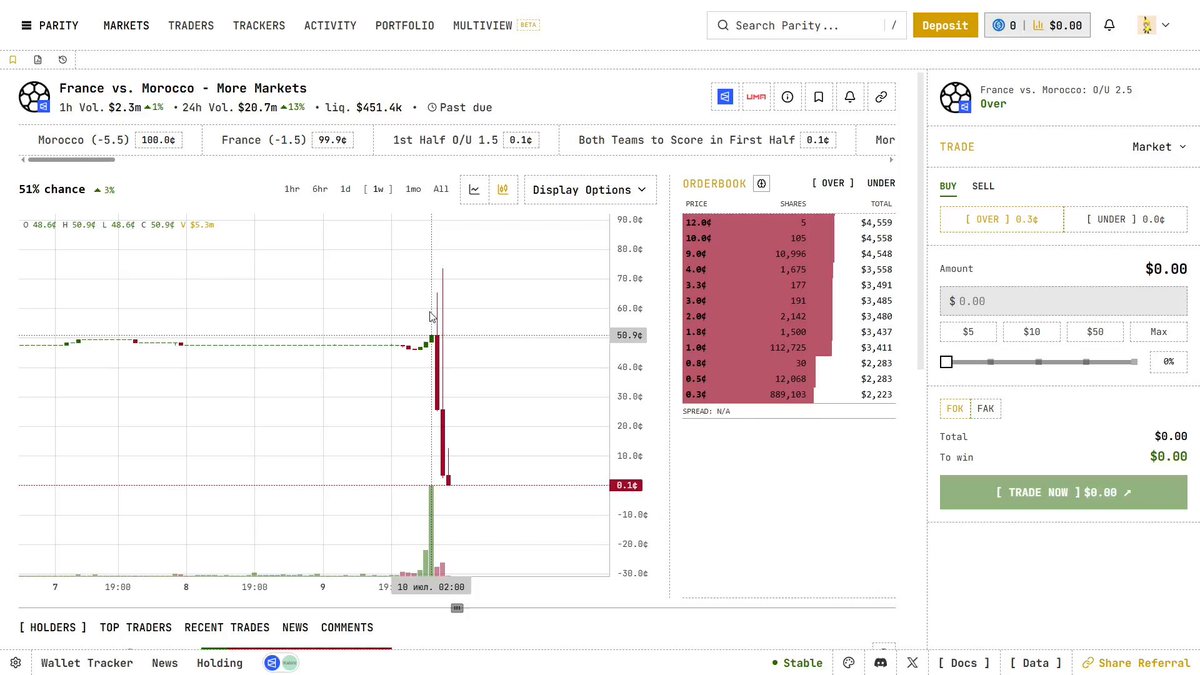The height and width of the screenshot is (675, 1200).
Task: Set a market alert with the bell icon
Action: 850,97
